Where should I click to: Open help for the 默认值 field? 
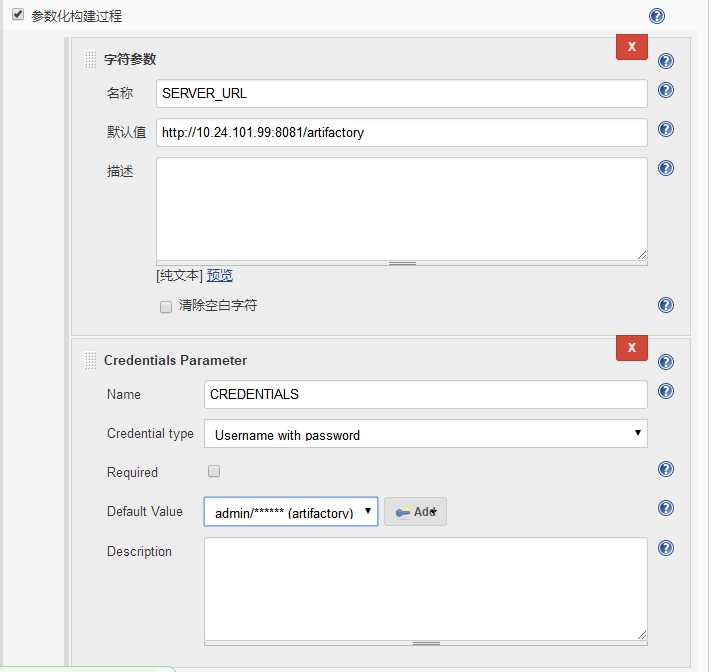[x=666, y=130]
